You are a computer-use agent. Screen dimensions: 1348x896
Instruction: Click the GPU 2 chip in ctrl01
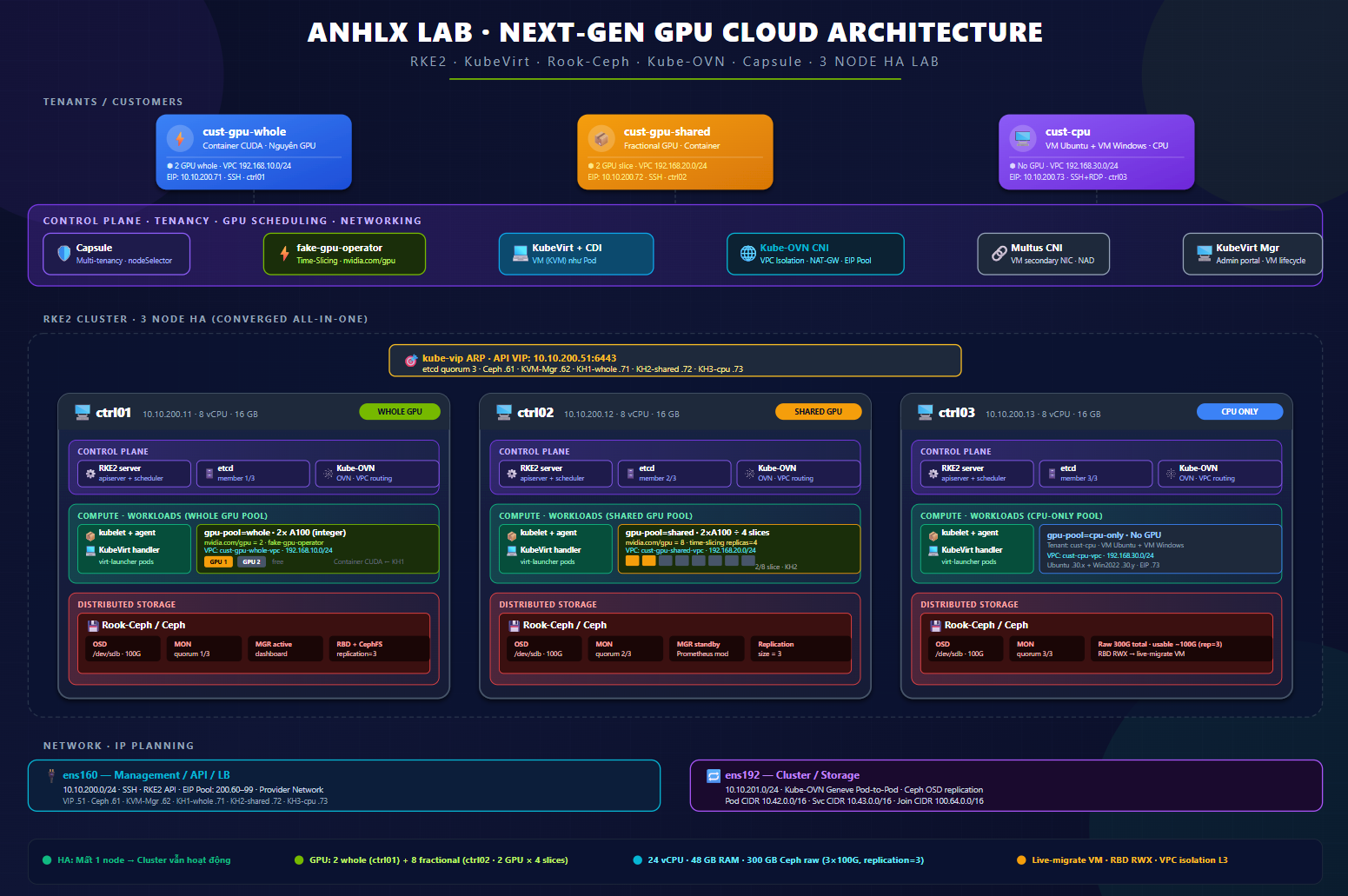251,562
